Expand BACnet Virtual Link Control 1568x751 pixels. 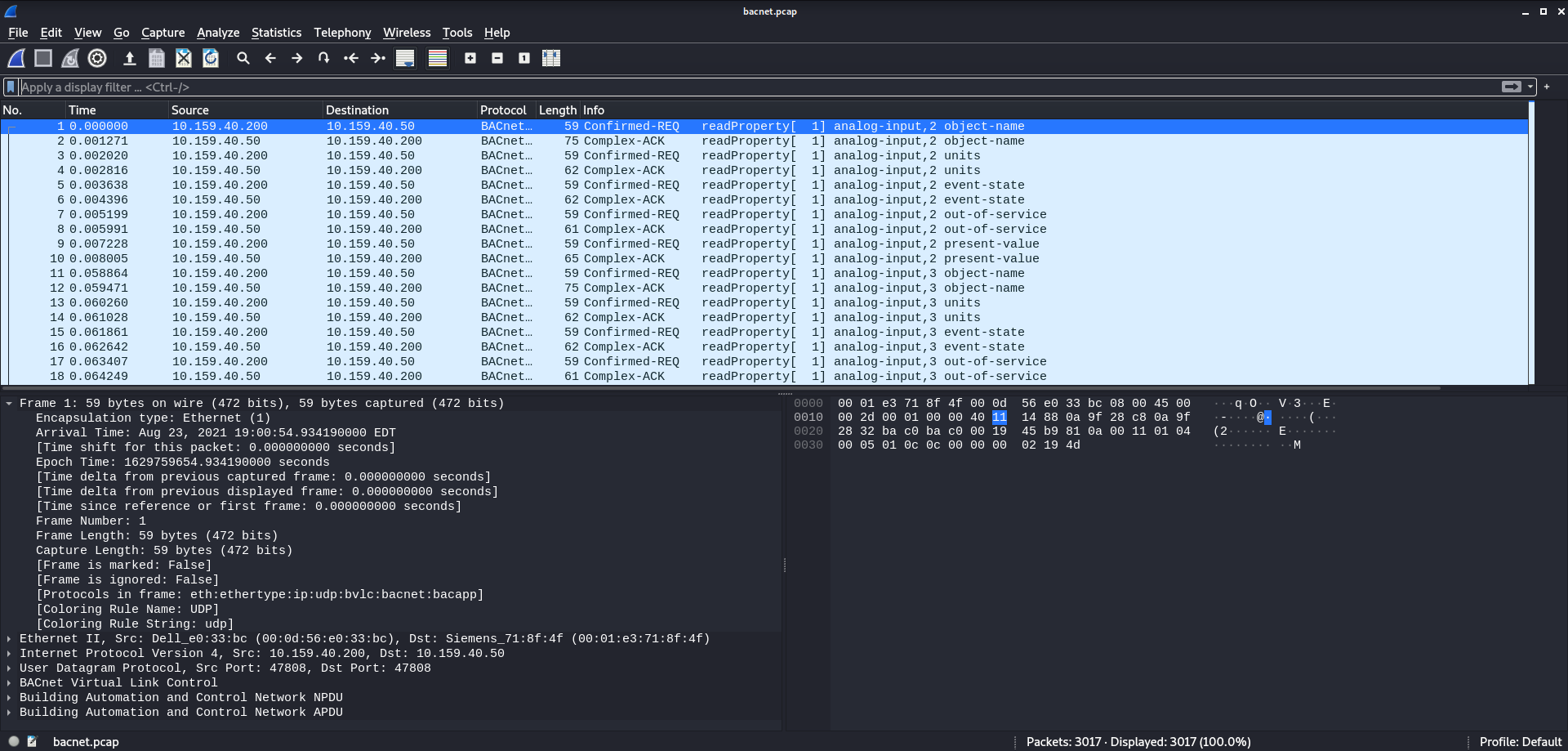point(9,682)
